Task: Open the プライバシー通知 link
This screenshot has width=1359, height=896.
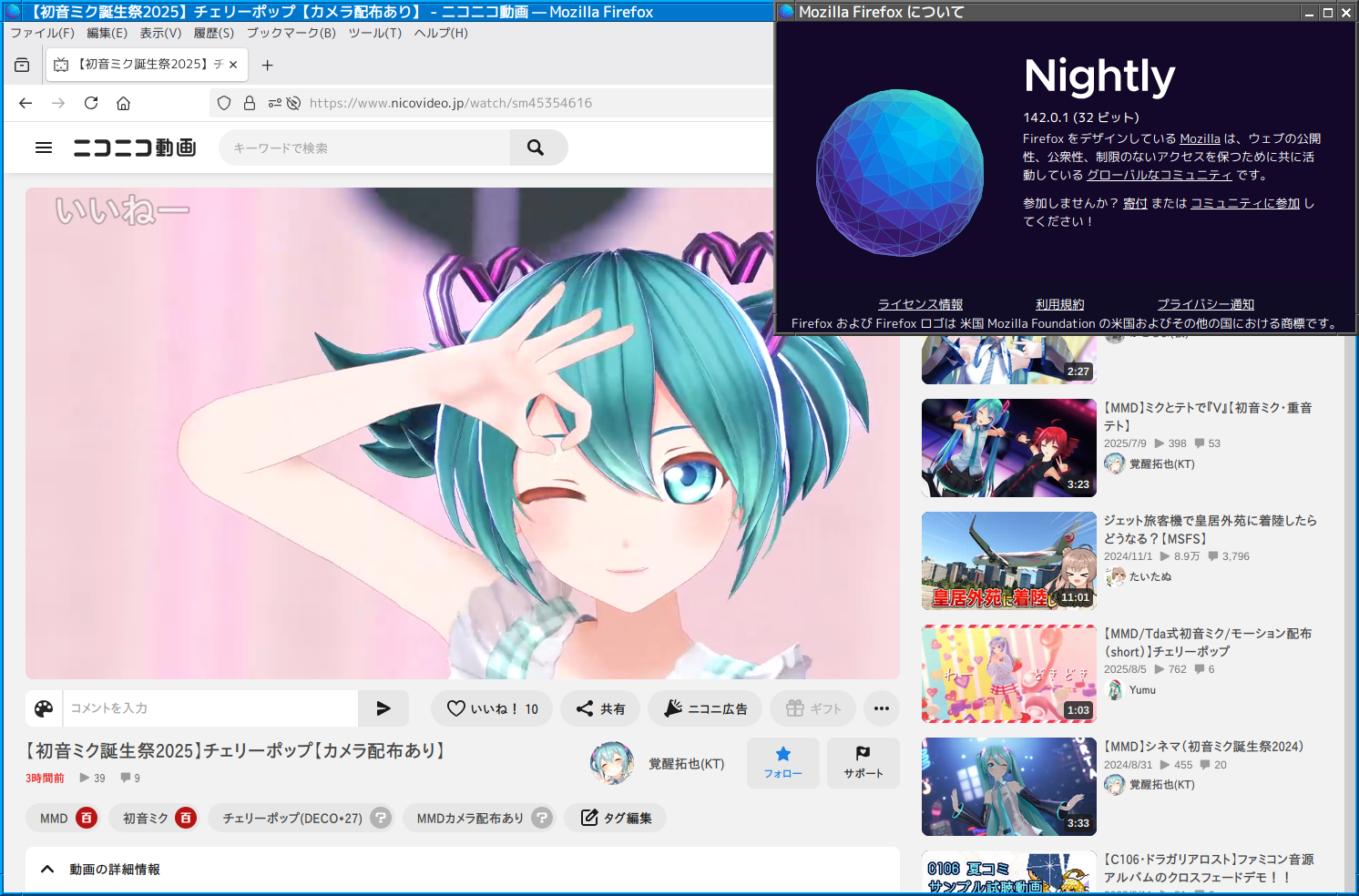Action: coord(1205,304)
